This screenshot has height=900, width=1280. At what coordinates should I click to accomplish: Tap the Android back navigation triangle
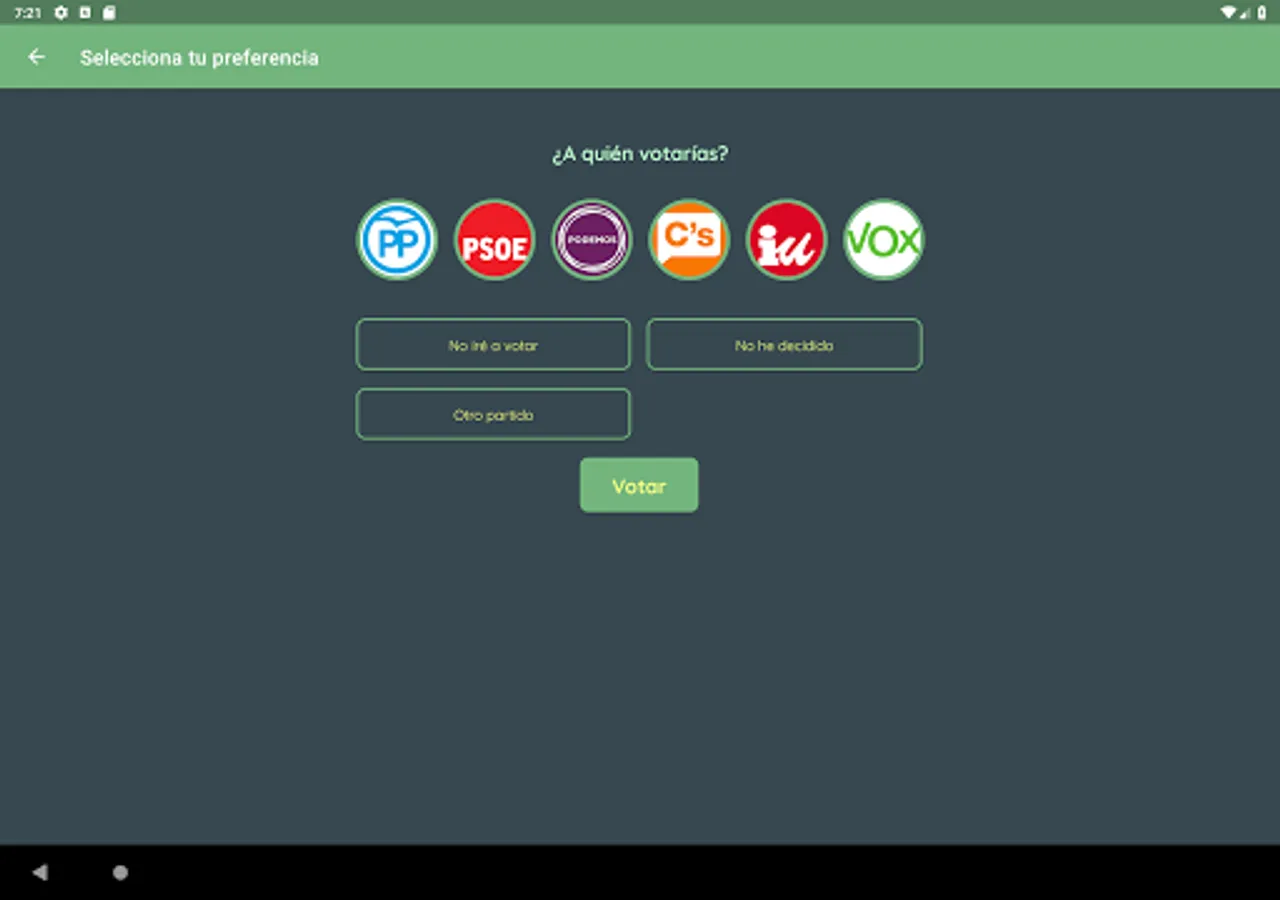pos(40,873)
